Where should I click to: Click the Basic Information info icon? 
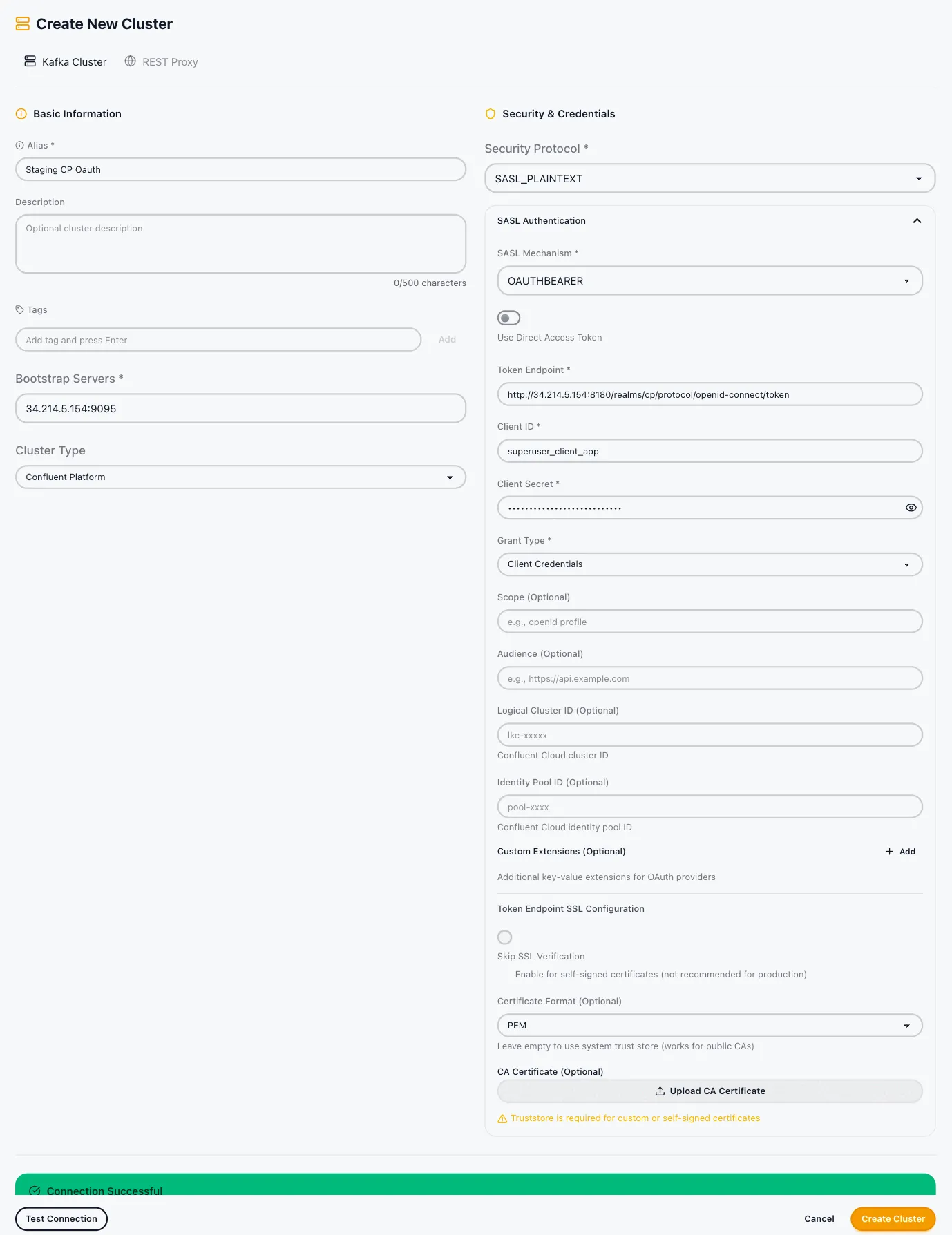(x=21, y=114)
